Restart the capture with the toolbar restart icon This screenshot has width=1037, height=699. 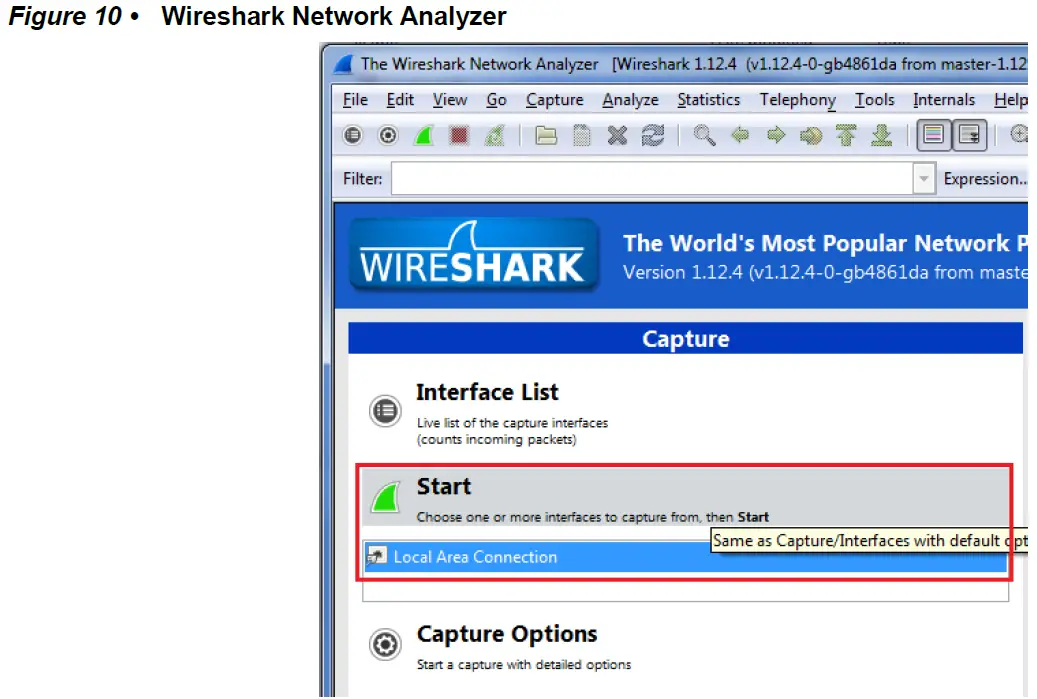coord(495,136)
